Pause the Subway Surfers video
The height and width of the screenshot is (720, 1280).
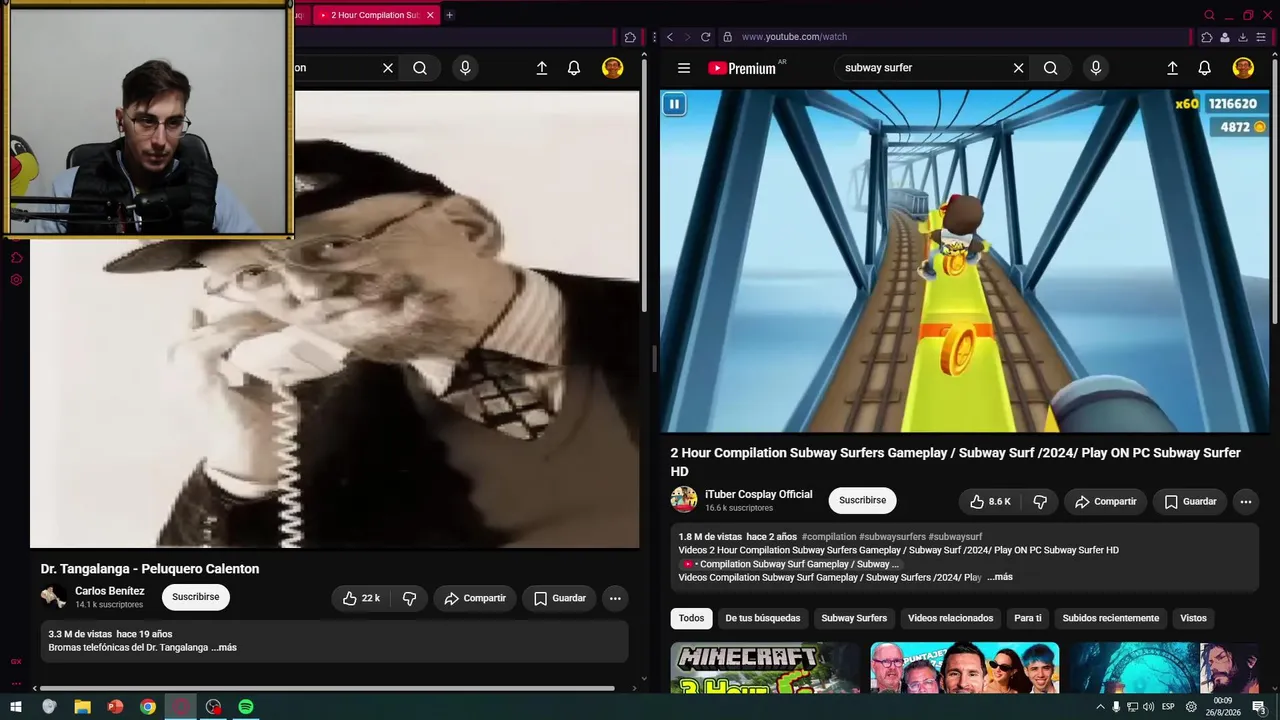674,104
